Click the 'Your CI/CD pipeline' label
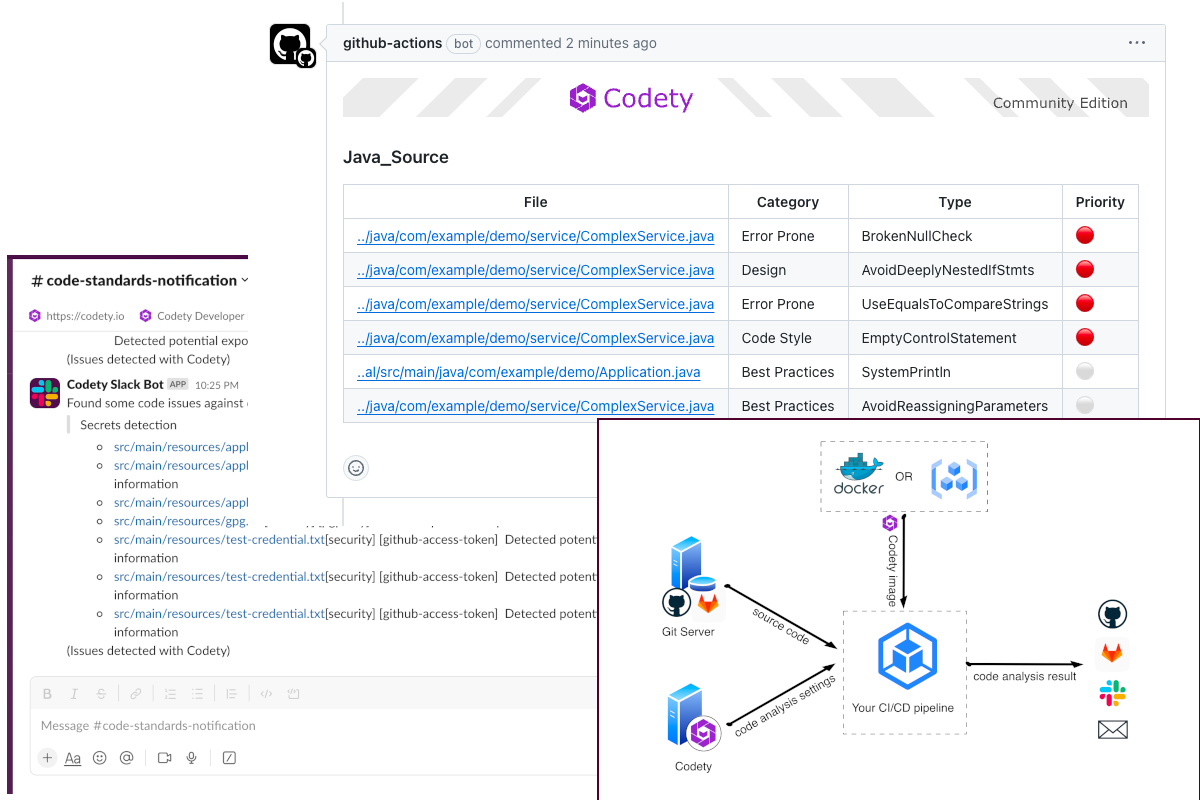1200x800 pixels. point(903,708)
